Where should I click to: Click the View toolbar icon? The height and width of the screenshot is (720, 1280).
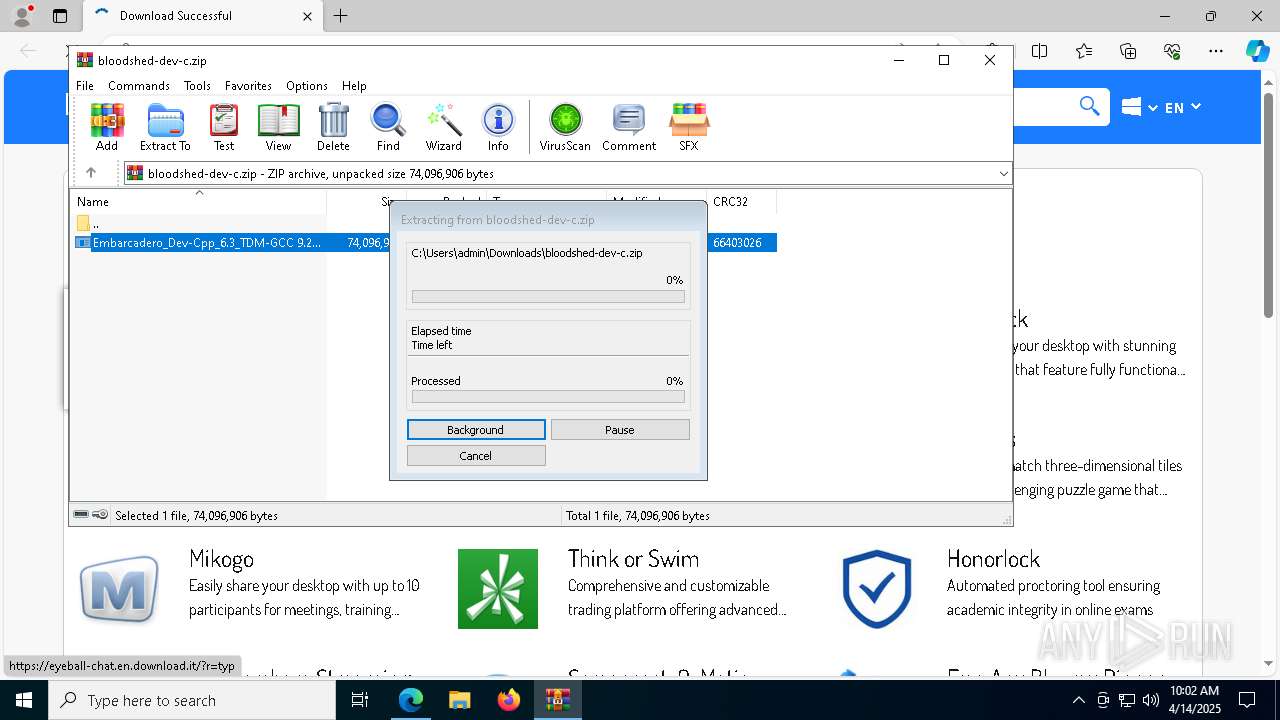[x=278, y=127]
